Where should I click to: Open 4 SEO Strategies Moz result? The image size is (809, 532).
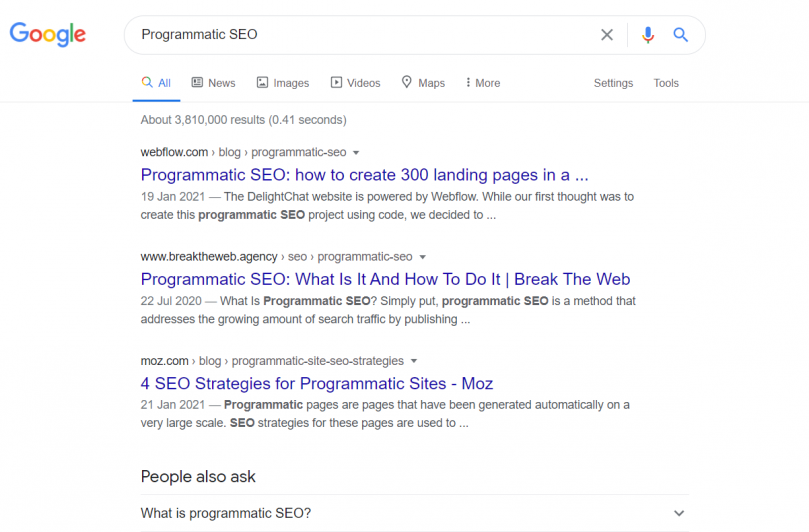[317, 383]
